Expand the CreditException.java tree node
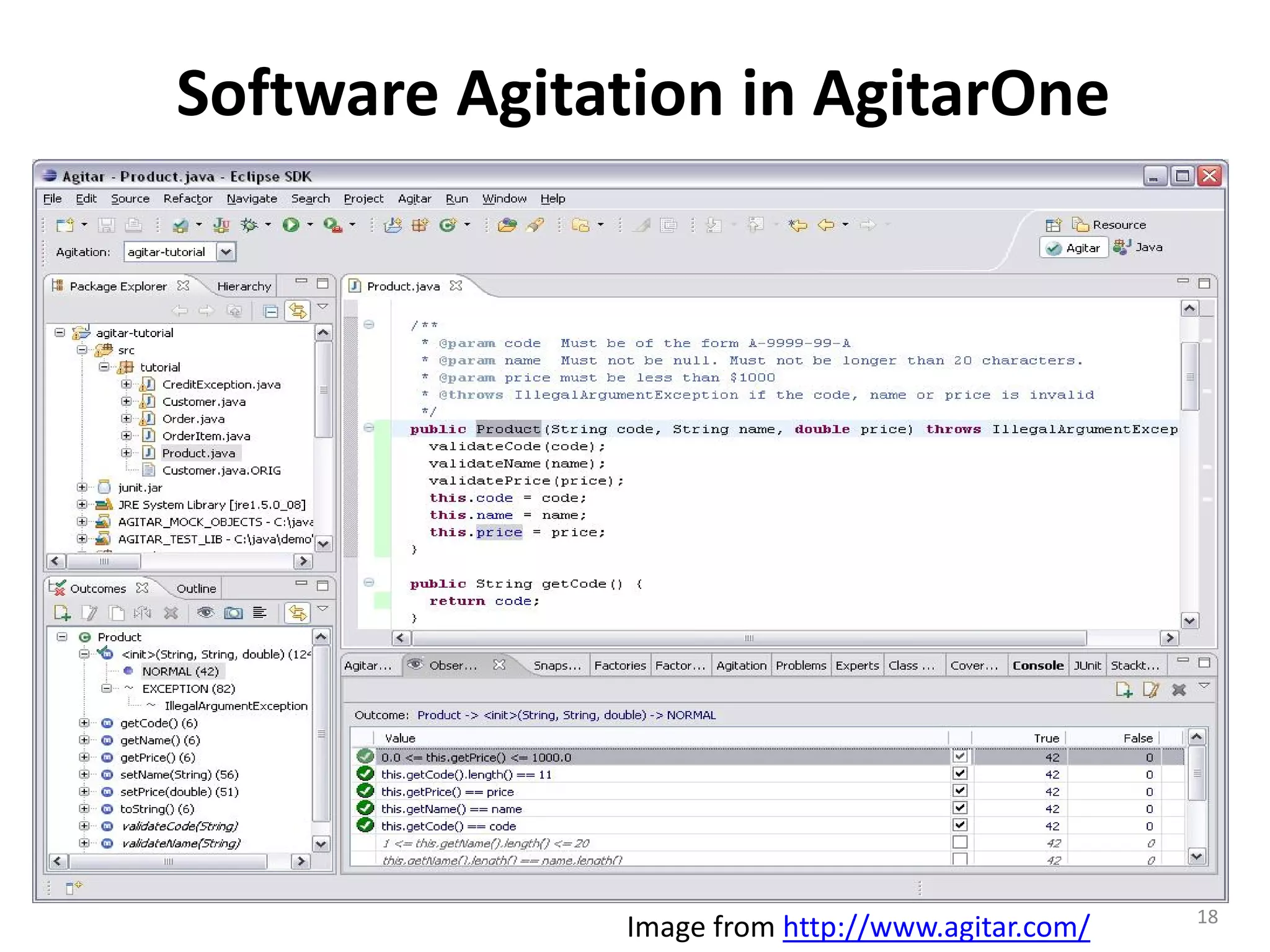 pyautogui.click(x=127, y=384)
